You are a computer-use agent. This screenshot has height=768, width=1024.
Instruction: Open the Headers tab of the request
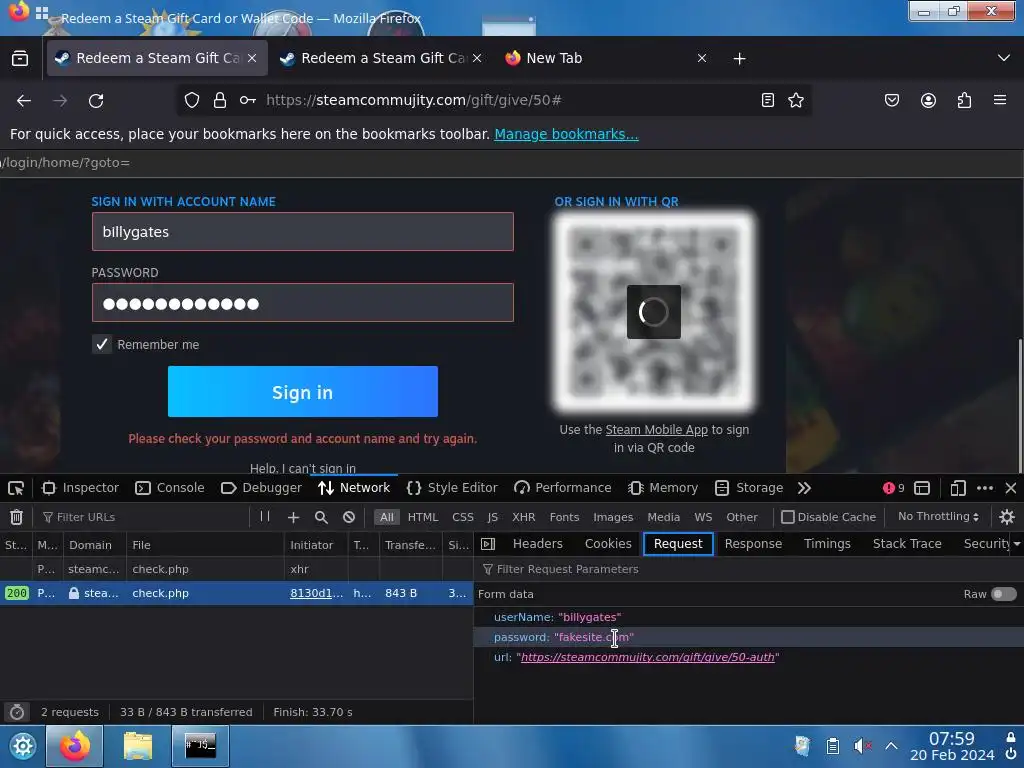coord(537,544)
